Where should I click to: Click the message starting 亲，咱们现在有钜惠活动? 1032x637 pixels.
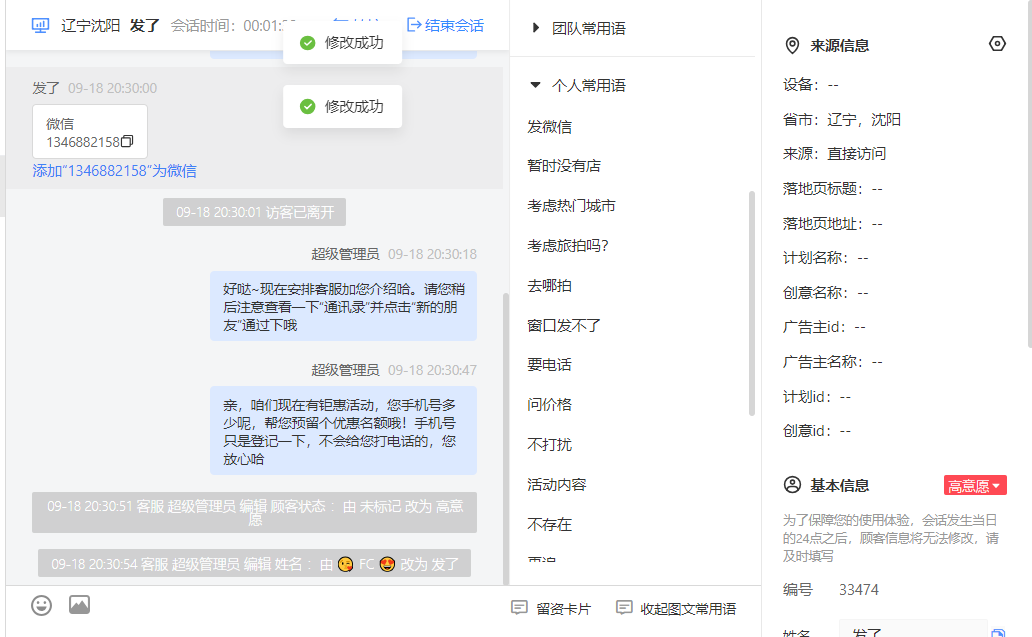(344, 431)
